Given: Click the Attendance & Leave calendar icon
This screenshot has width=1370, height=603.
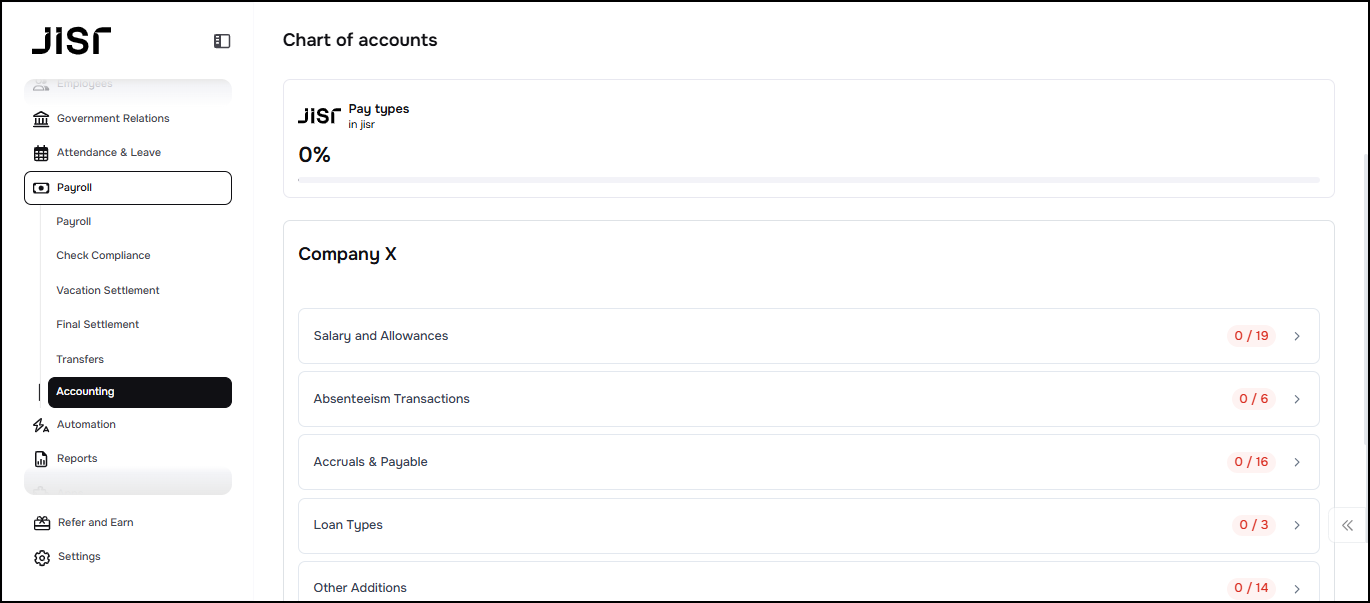Looking at the screenshot, I should pos(41,153).
